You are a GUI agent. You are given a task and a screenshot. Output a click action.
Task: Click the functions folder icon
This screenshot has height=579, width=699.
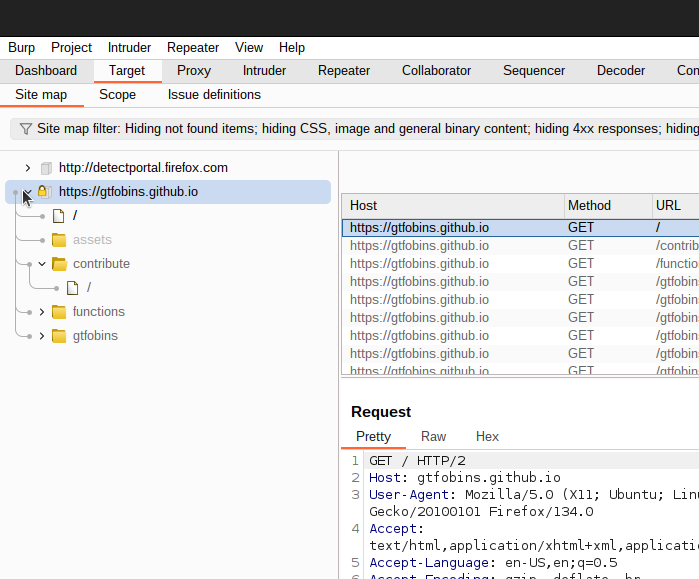tap(59, 312)
